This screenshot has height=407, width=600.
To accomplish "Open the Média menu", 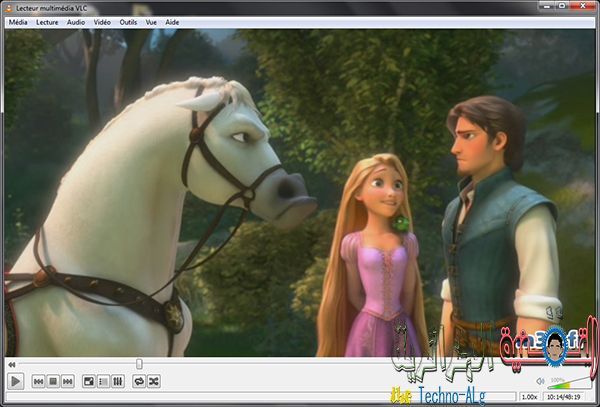I will pyautogui.click(x=18, y=22).
